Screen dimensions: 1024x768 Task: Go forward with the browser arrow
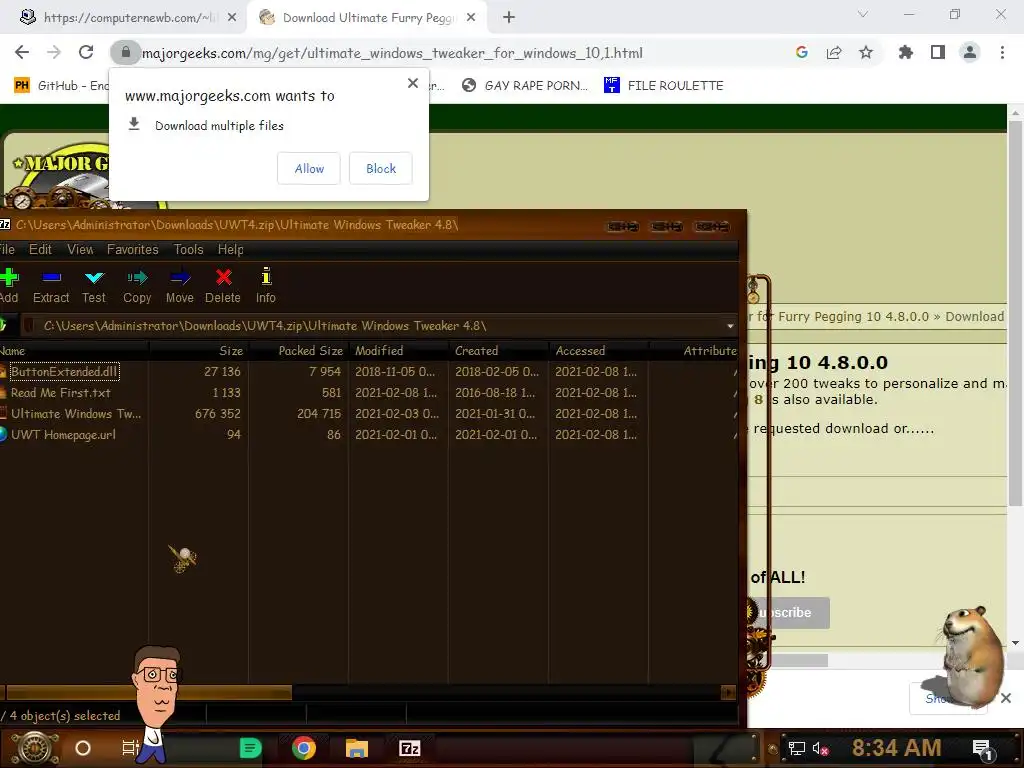[x=54, y=52]
